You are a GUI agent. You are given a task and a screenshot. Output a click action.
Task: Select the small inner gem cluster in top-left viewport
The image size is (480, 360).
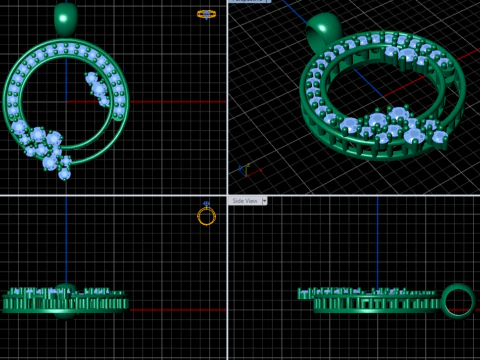[98, 89]
